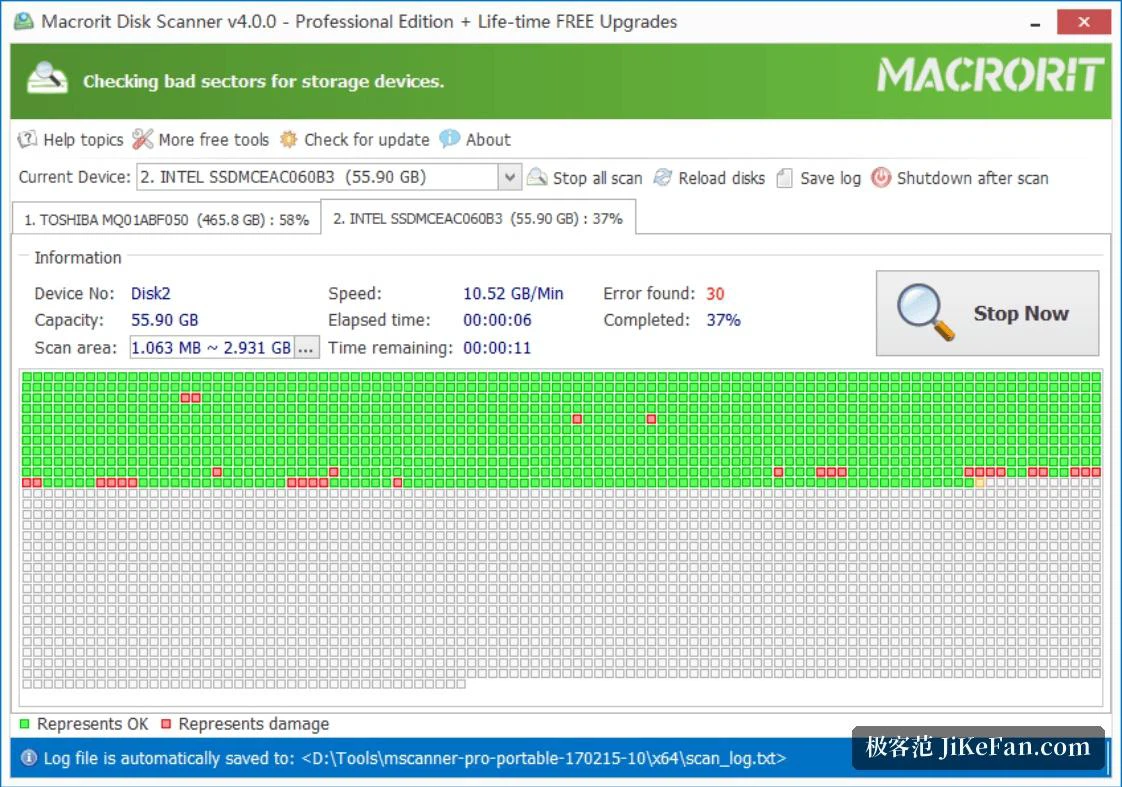Viewport: 1122px width, 787px height.
Task: Click the Save log document icon
Action: 784,177
